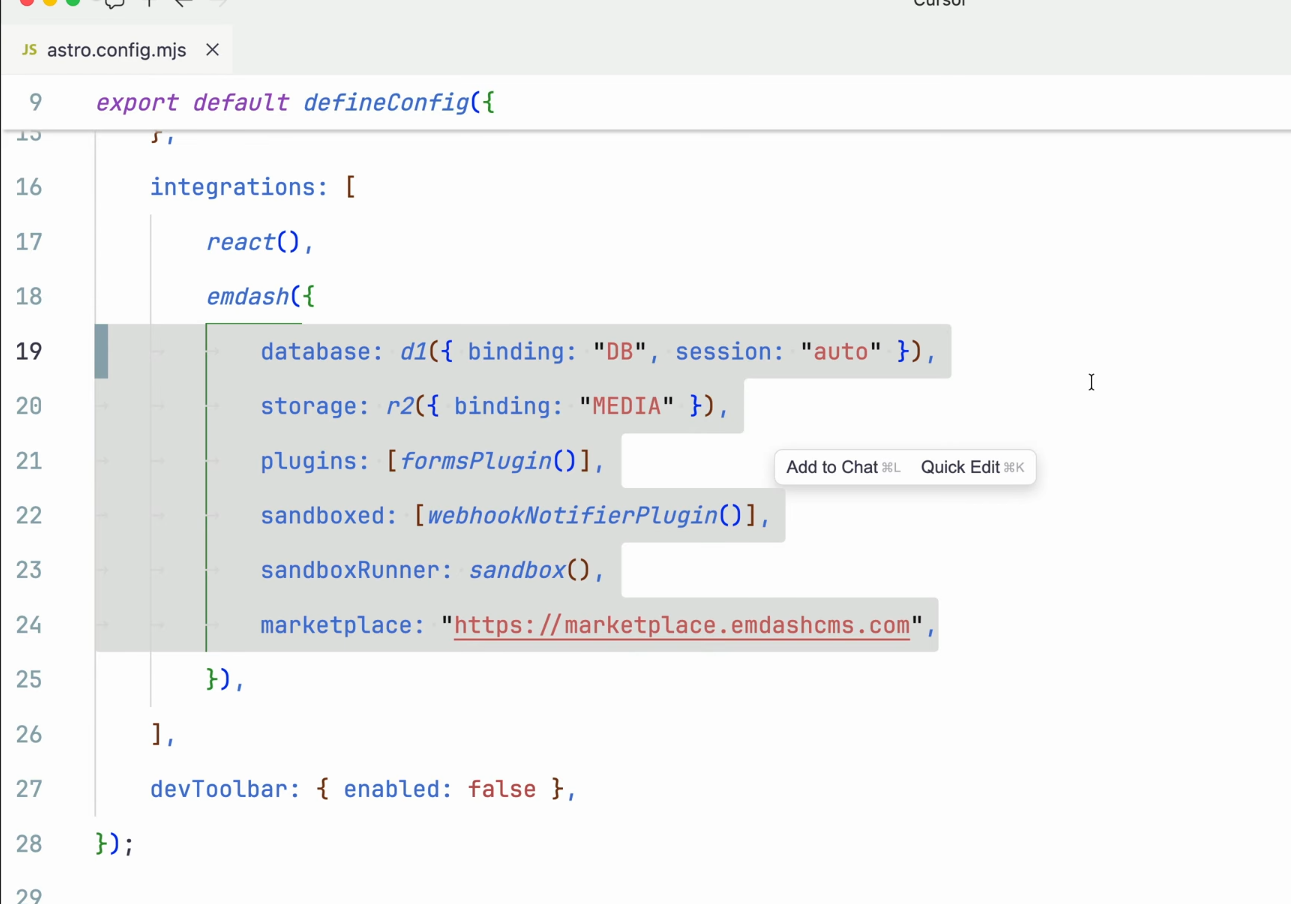This screenshot has width=1291, height=904.
Task: Click the Quick Edit button
Action: point(961,467)
